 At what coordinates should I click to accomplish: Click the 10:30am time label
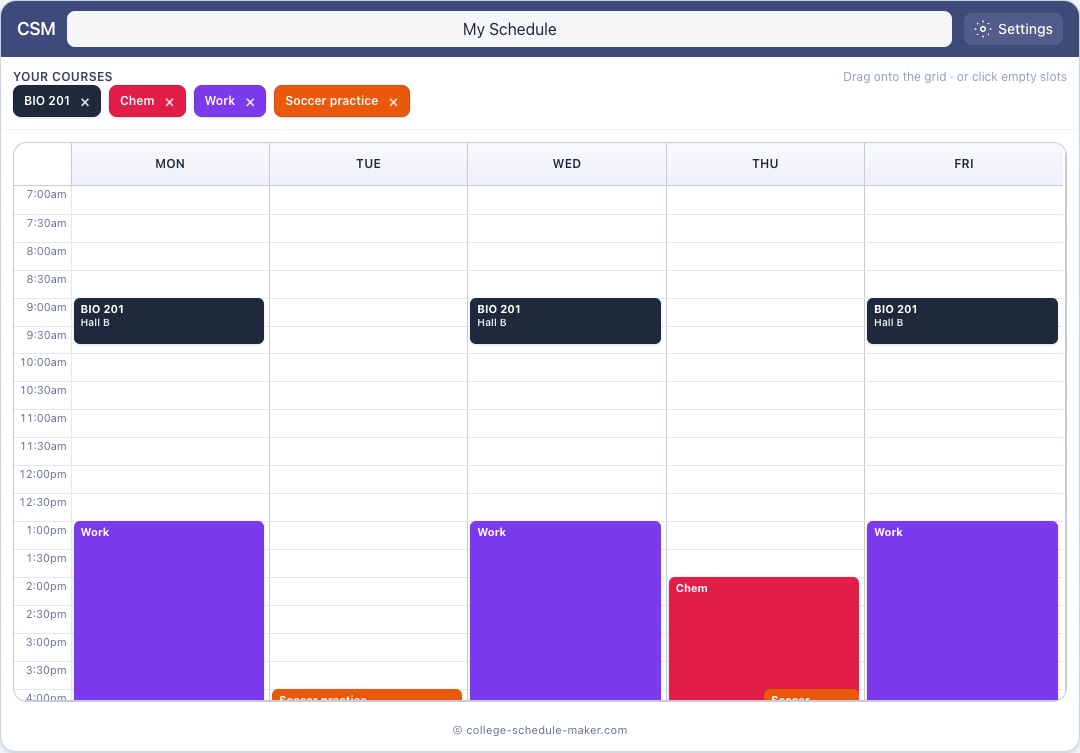click(x=43, y=391)
